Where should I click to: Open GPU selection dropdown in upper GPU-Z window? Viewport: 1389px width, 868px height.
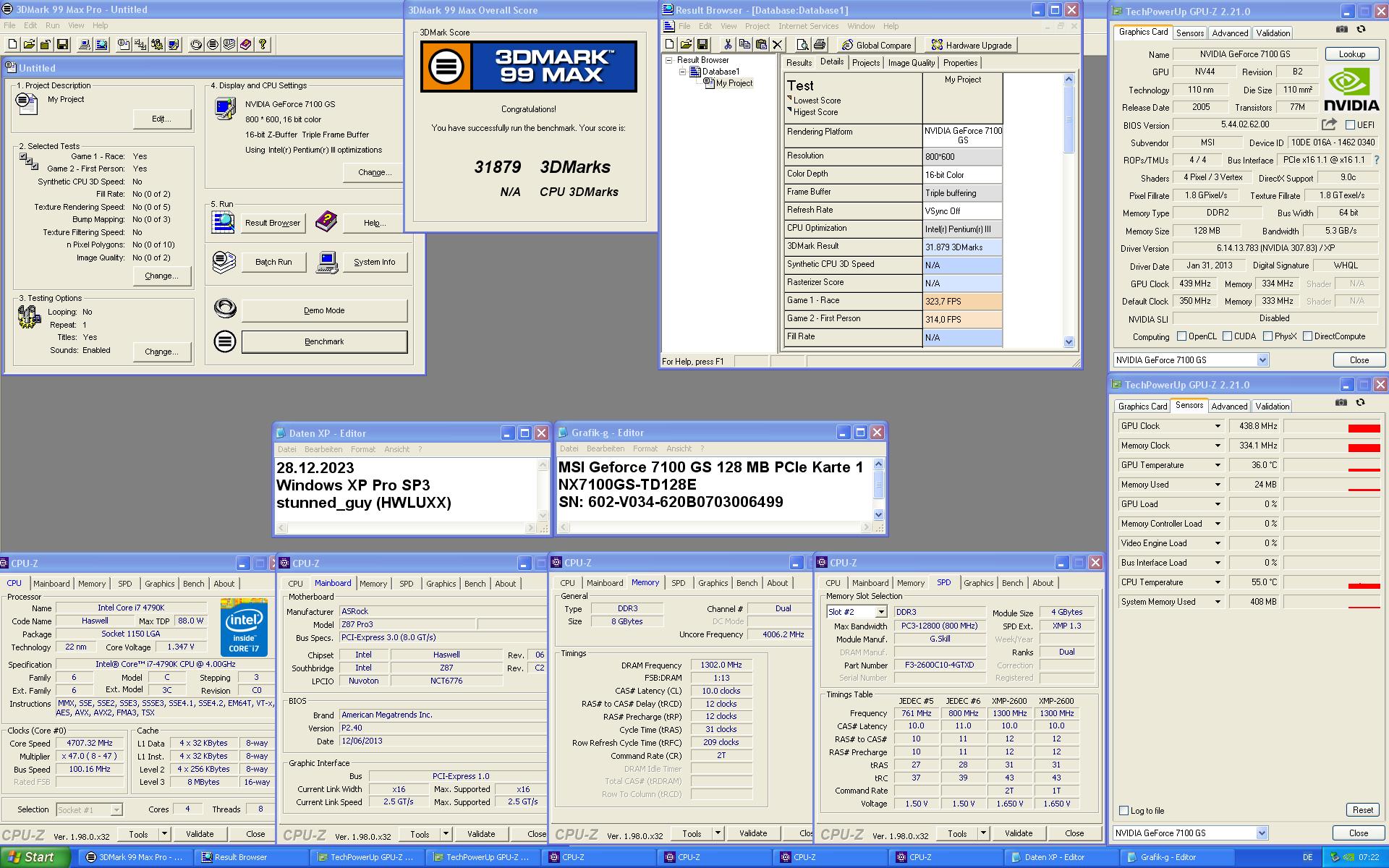coord(1262,360)
